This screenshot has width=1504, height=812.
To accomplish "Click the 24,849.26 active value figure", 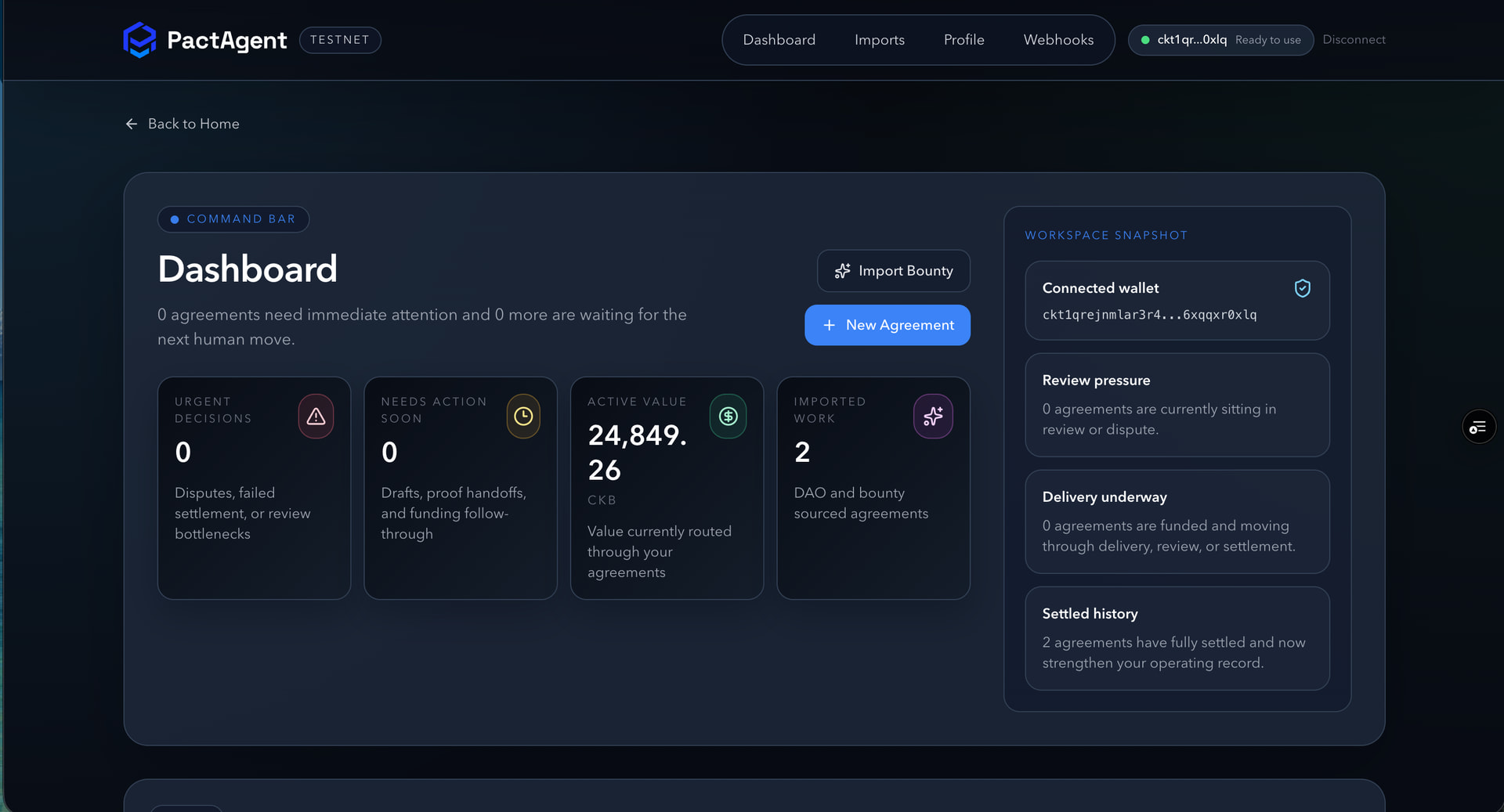I will click(x=638, y=453).
